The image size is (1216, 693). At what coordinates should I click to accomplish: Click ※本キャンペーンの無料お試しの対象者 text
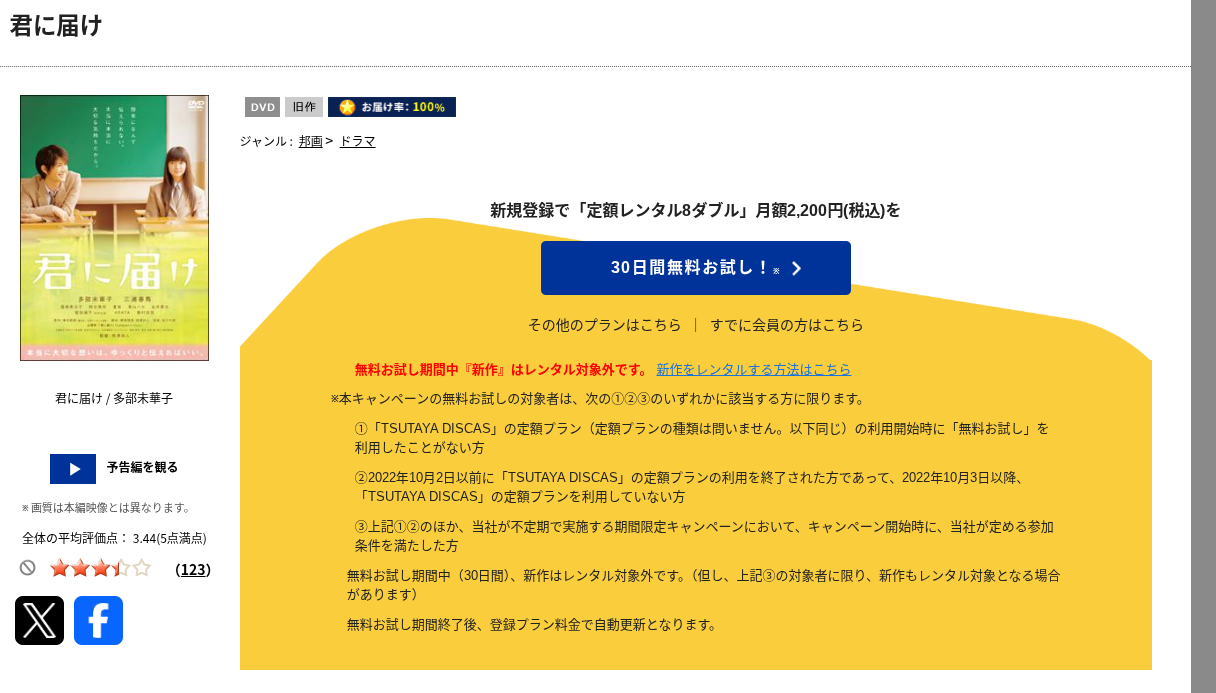[x=598, y=398]
